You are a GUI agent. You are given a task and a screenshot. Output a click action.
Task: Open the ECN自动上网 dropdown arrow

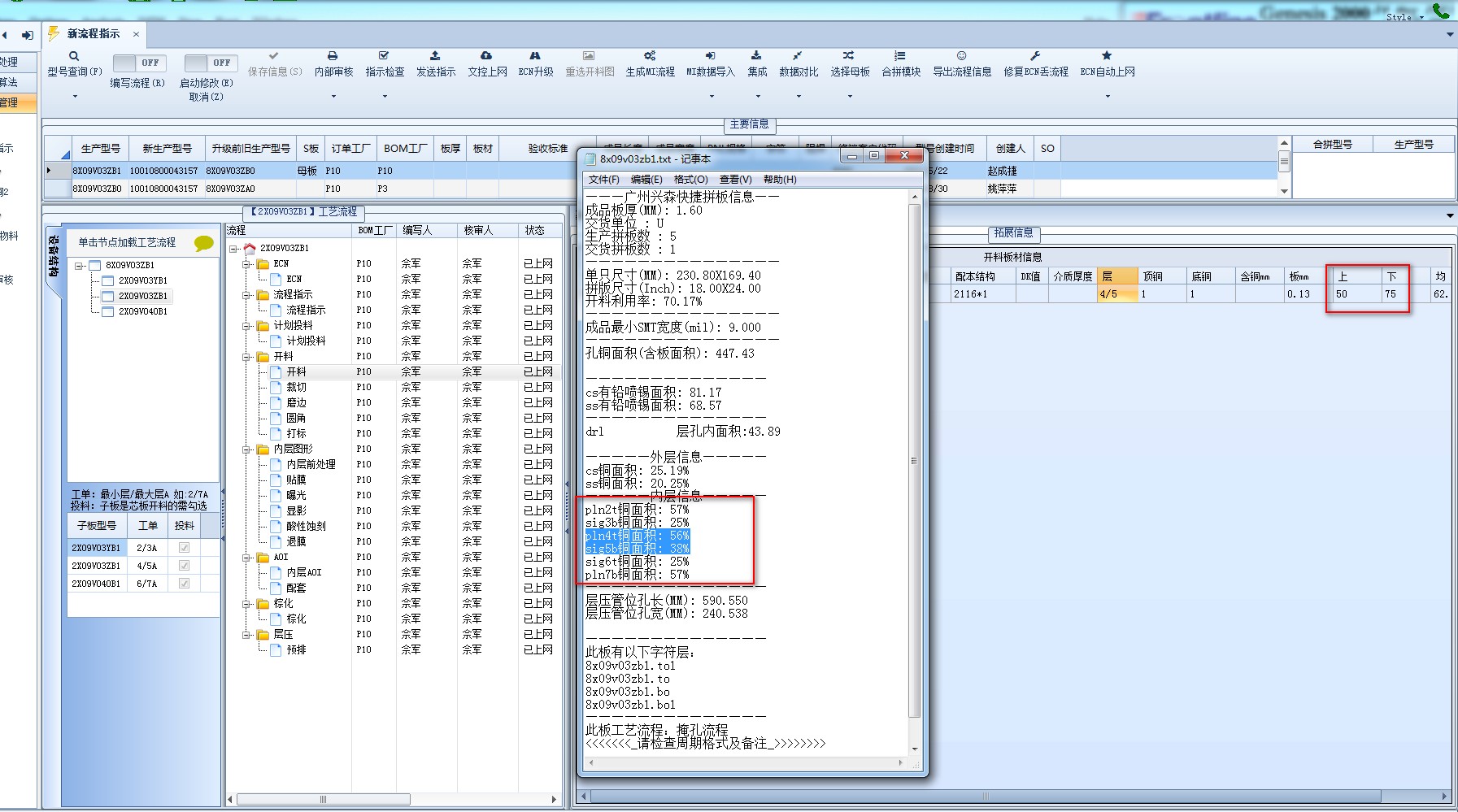(x=1108, y=97)
